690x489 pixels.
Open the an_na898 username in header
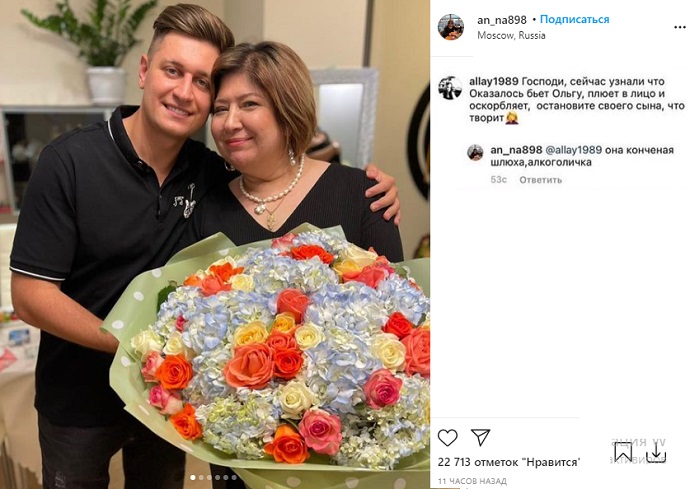coord(502,20)
